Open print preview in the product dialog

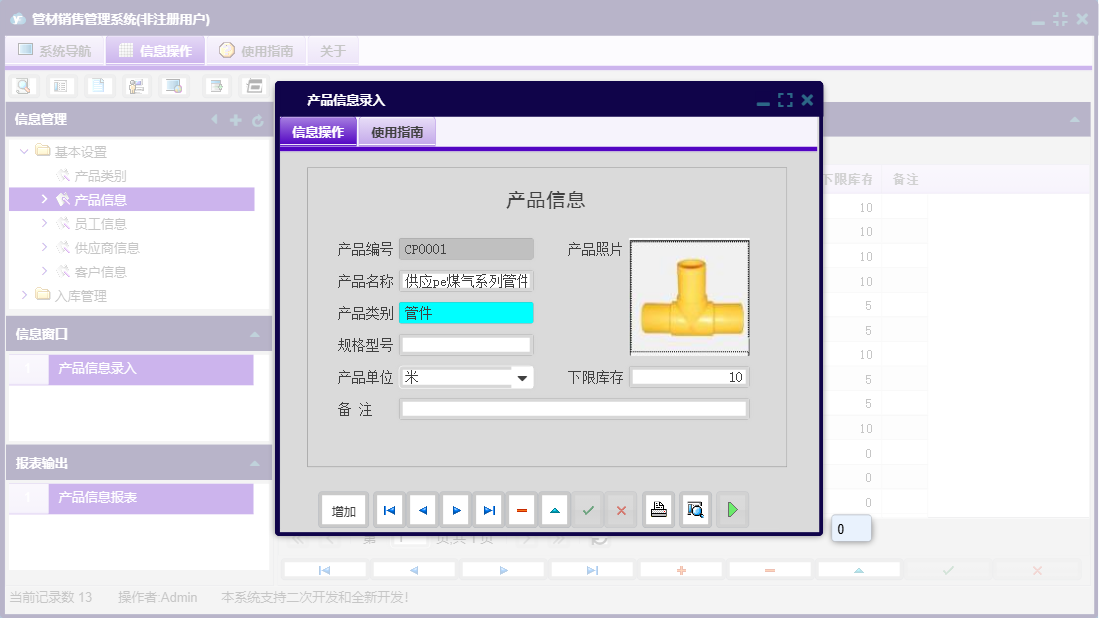[x=695, y=509]
